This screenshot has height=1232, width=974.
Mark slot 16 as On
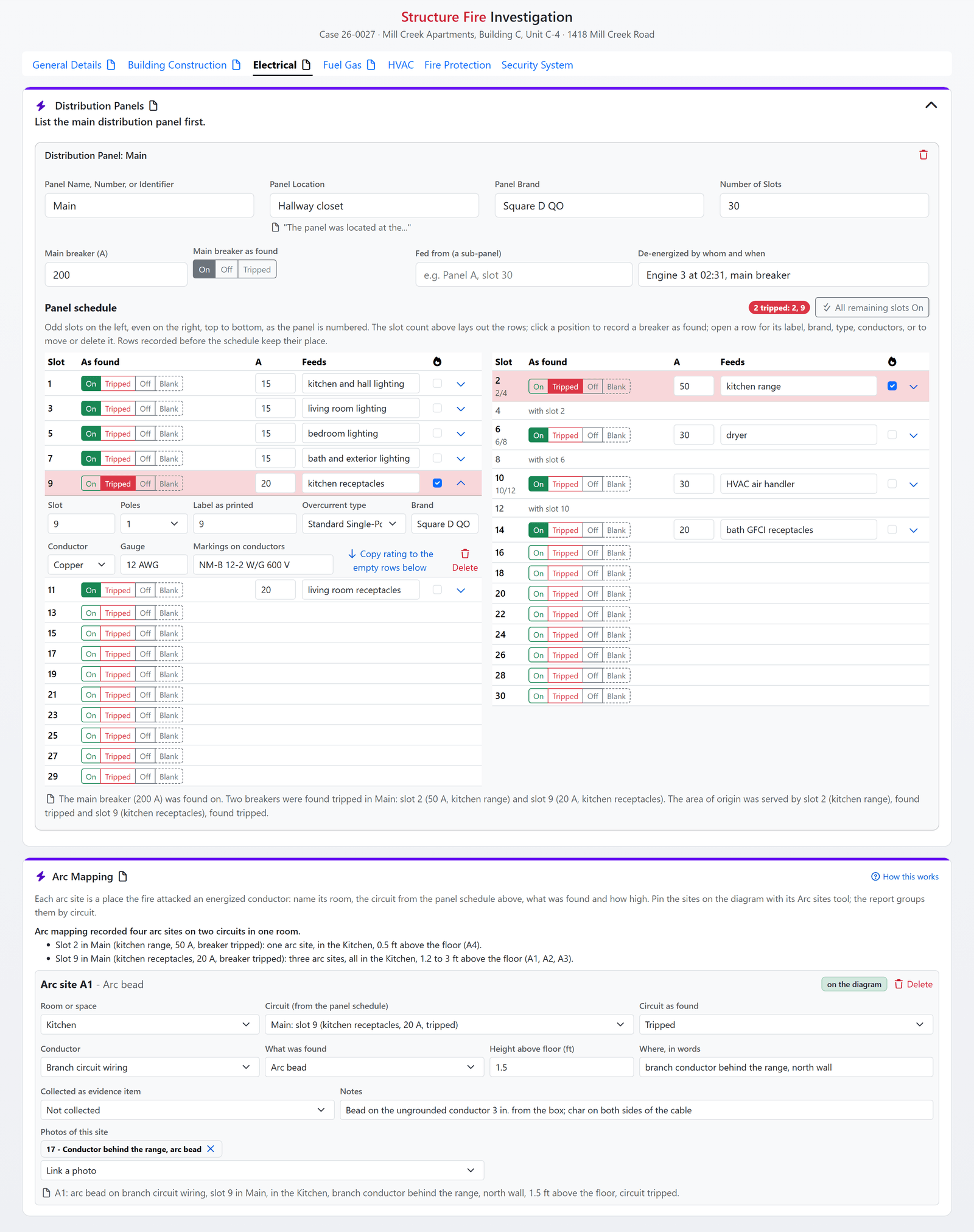pos(538,553)
